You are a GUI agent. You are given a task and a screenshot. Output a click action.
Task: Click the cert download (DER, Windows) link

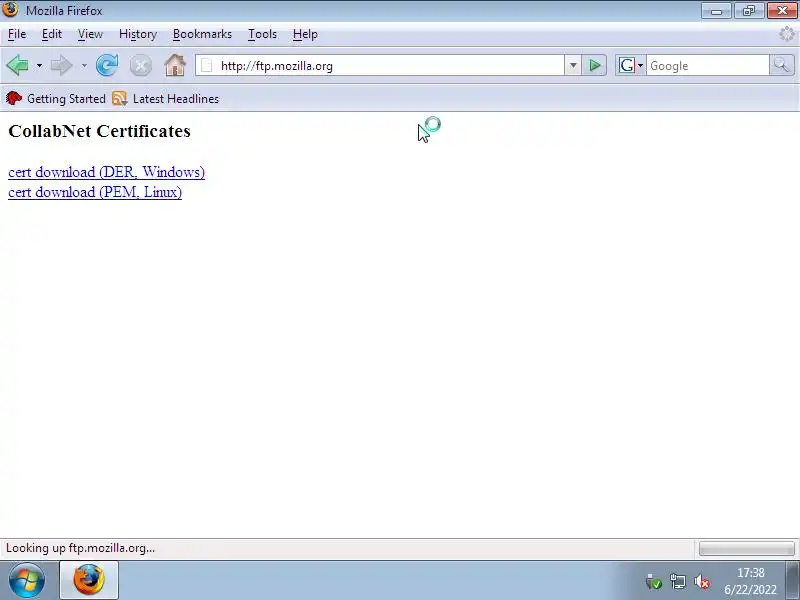click(x=107, y=172)
